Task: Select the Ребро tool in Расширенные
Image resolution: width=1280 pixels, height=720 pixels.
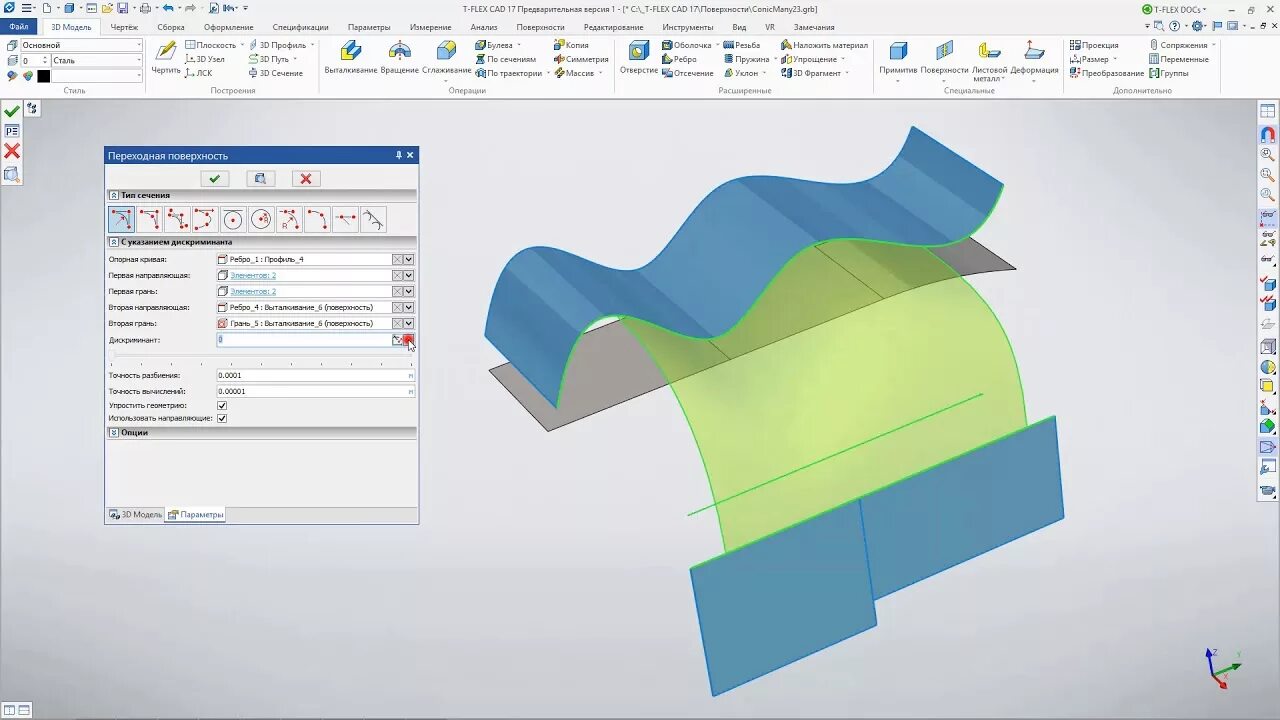Action: (678, 59)
